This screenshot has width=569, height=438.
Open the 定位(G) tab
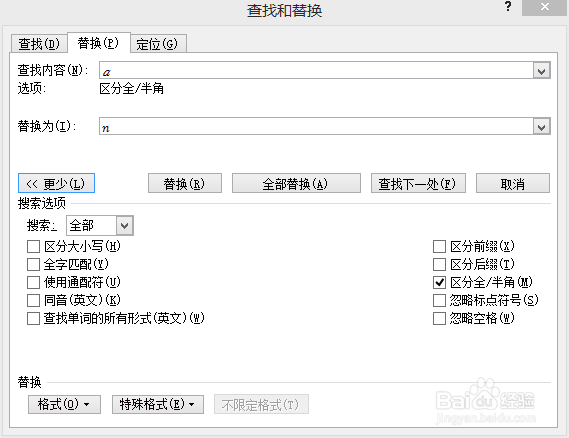[157, 44]
